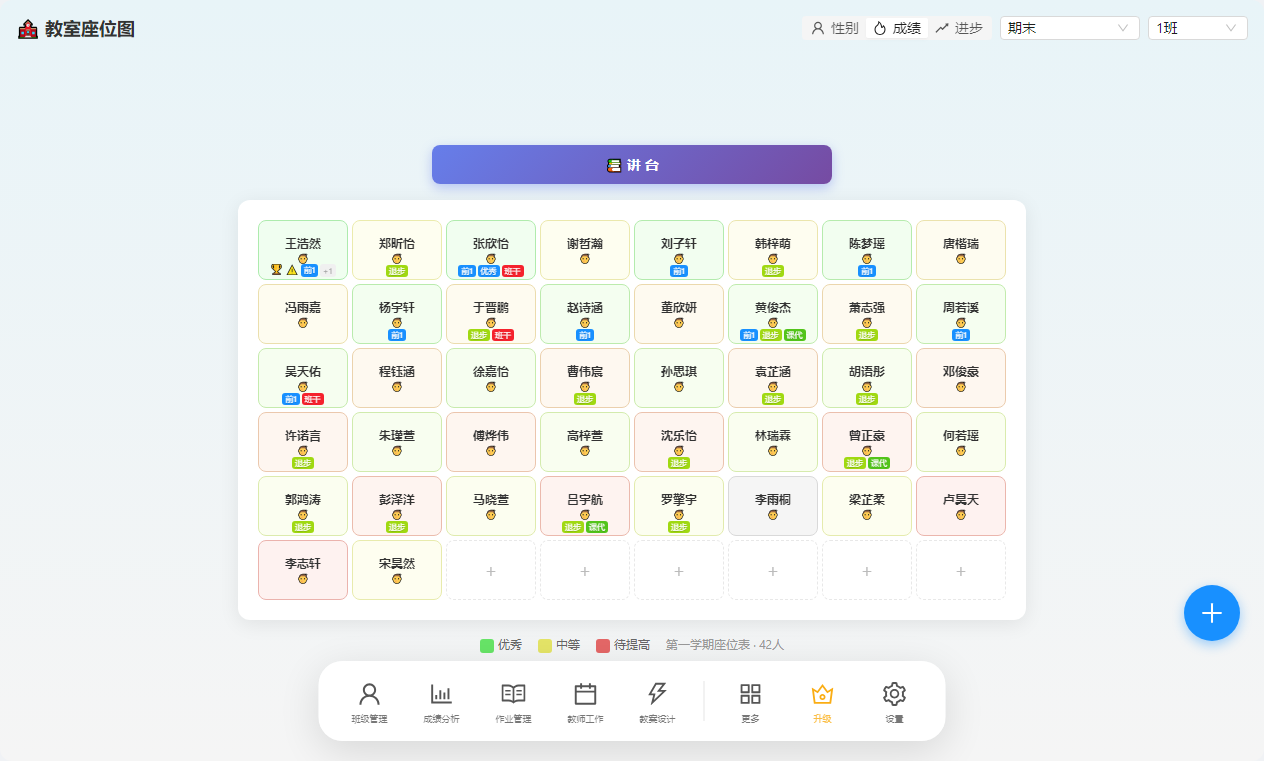Click the purple 讲台 podium bar

(631, 164)
